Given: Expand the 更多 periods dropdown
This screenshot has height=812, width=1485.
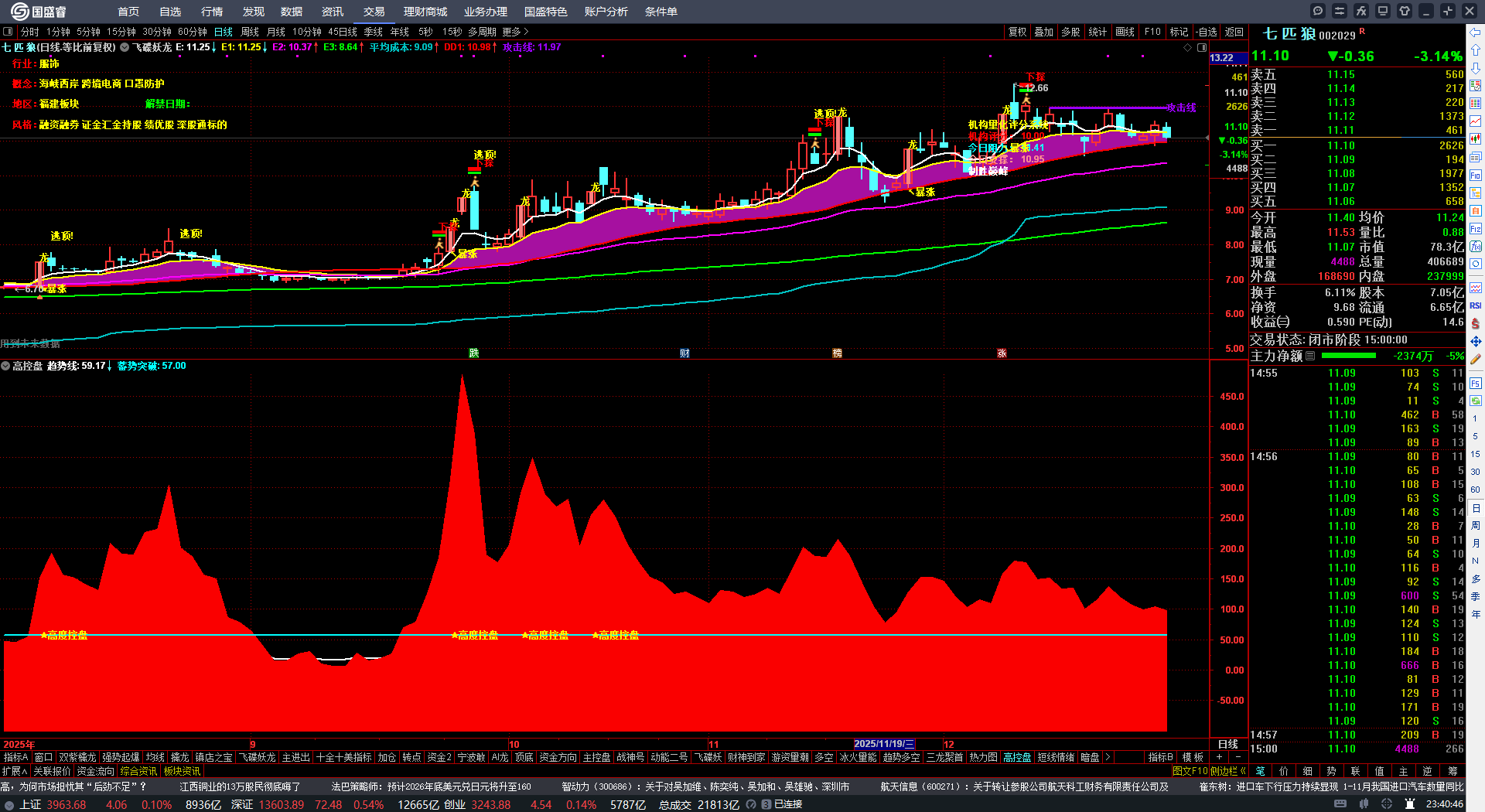Looking at the screenshot, I should (516, 32).
